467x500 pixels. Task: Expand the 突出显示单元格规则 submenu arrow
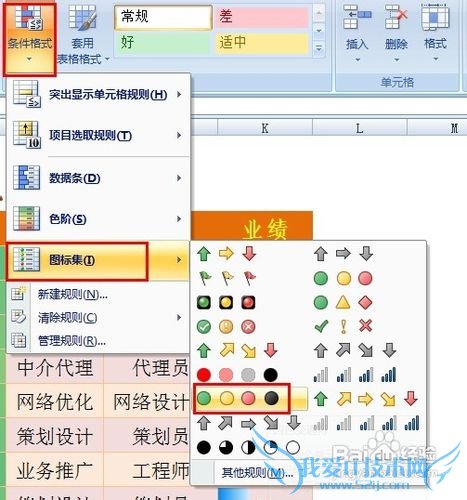(x=179, y=94)
